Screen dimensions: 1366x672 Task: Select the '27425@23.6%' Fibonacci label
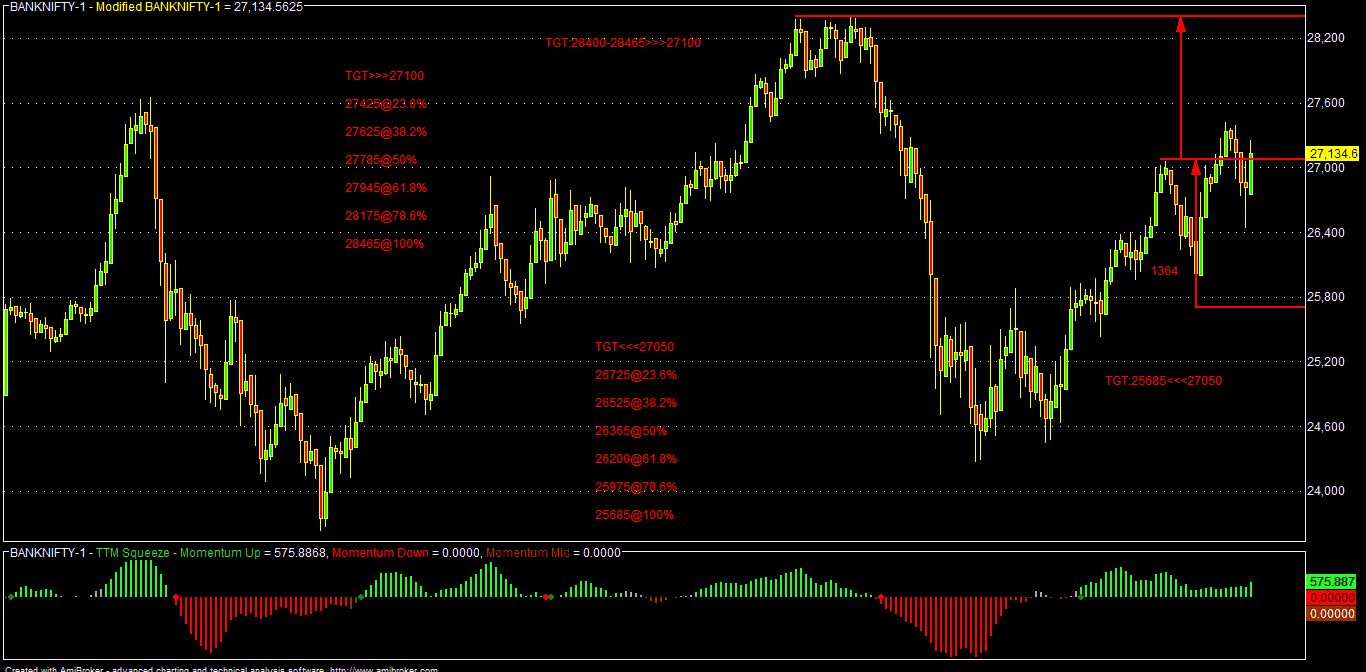coord(386,103)
